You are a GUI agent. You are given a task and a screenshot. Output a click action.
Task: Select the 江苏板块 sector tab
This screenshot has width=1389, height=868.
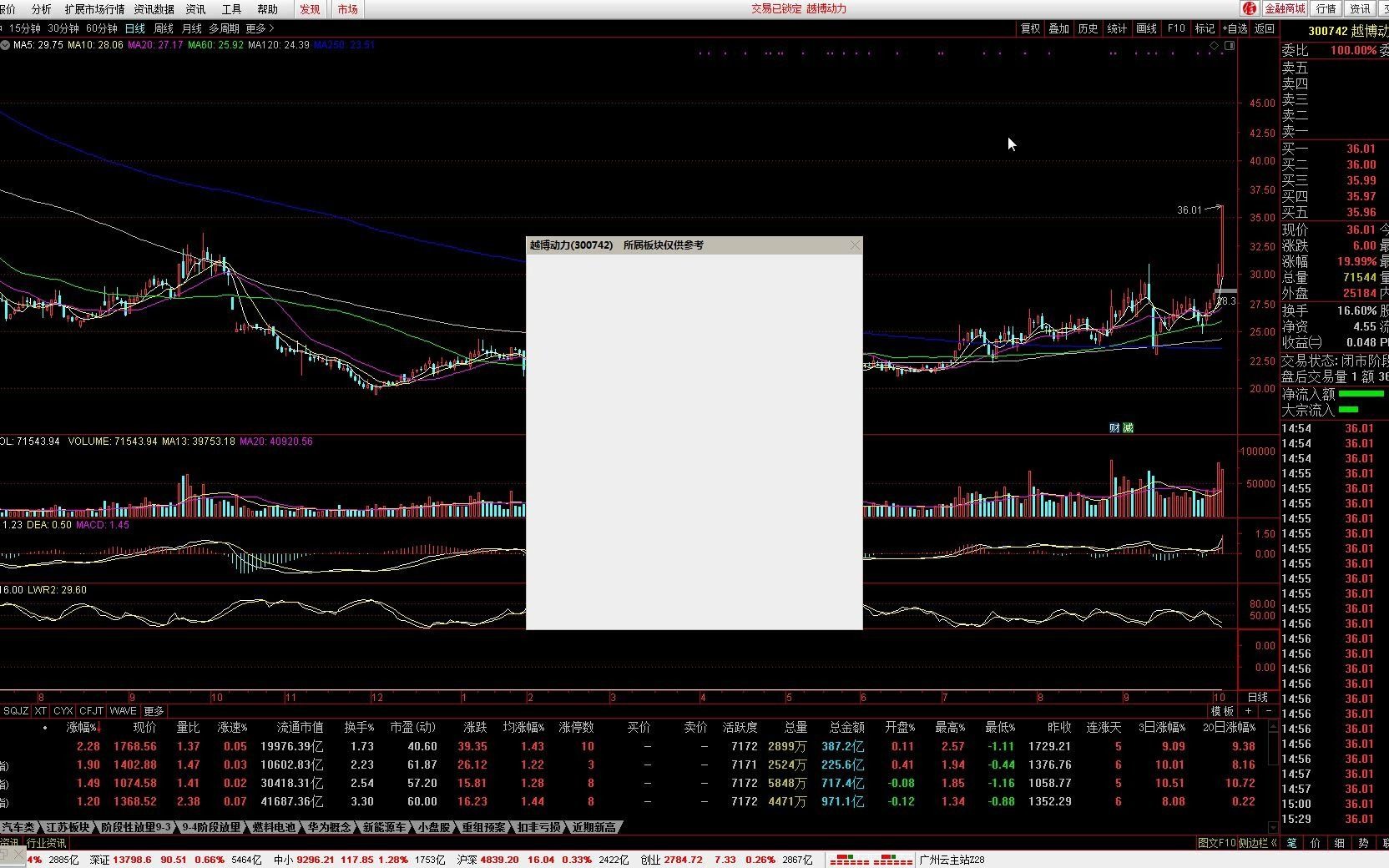68,827
